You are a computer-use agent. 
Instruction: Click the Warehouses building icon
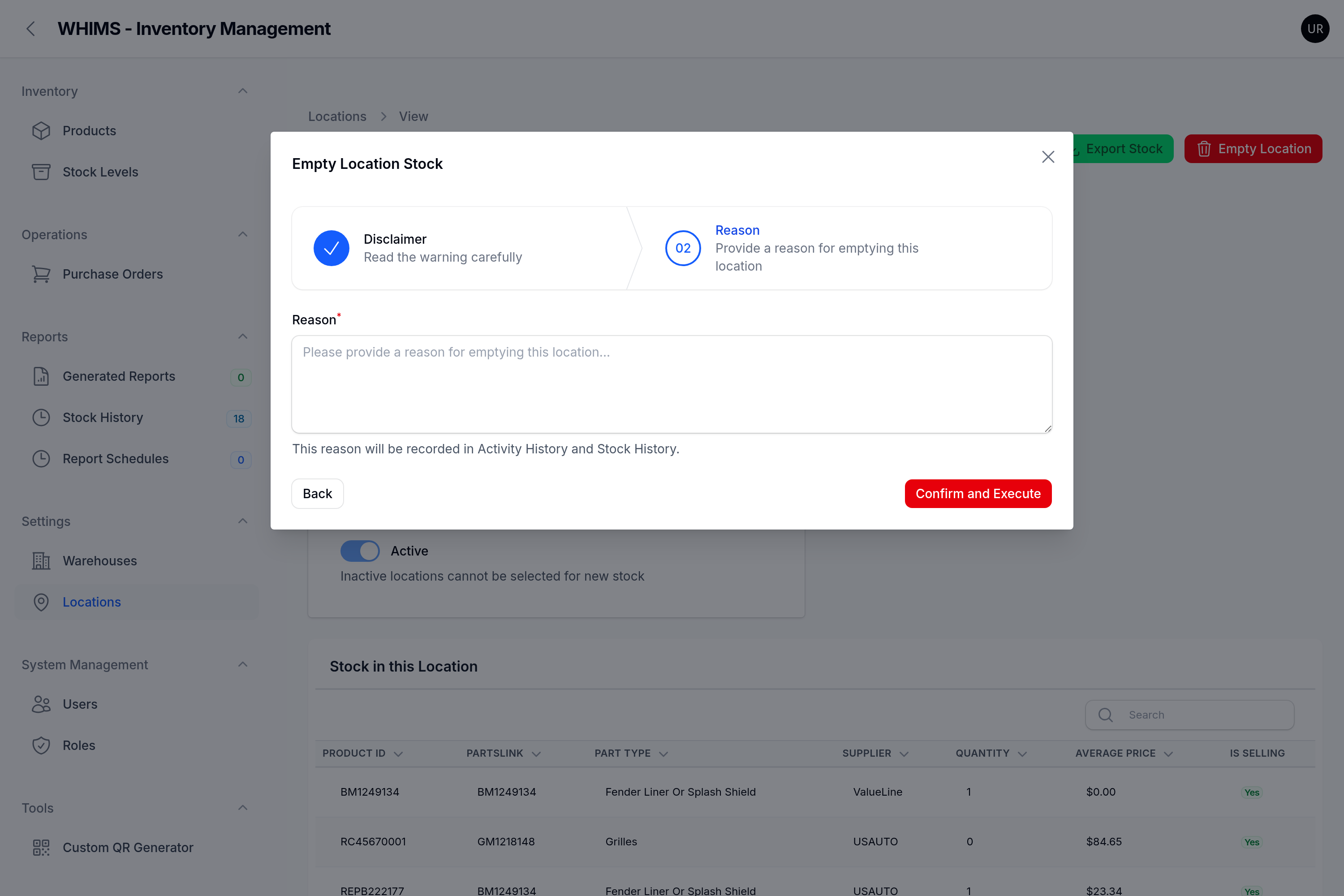41,560
